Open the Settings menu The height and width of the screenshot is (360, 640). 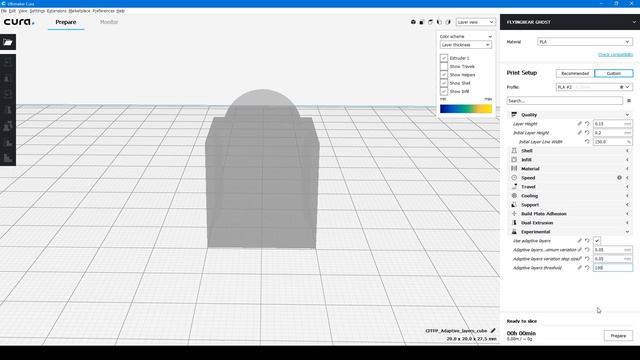coord(37,11)
